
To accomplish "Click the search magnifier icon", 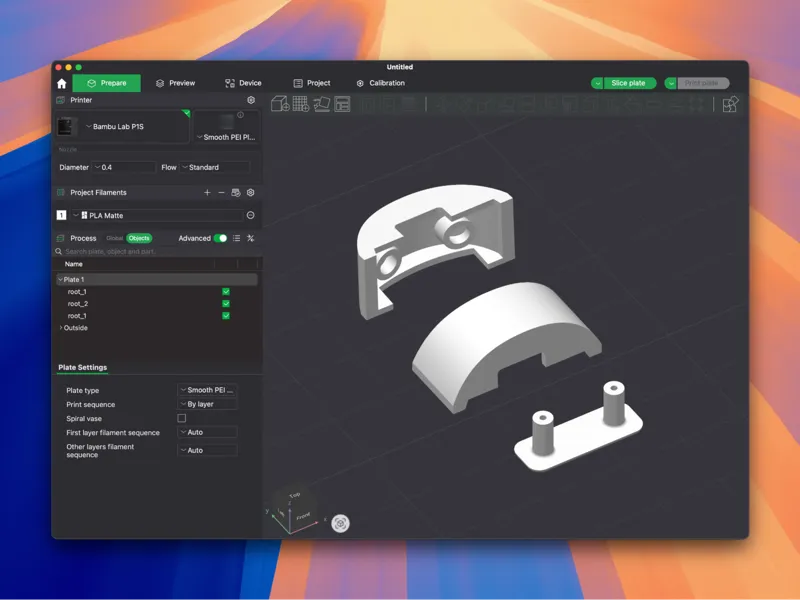I will tap(59, 251).
